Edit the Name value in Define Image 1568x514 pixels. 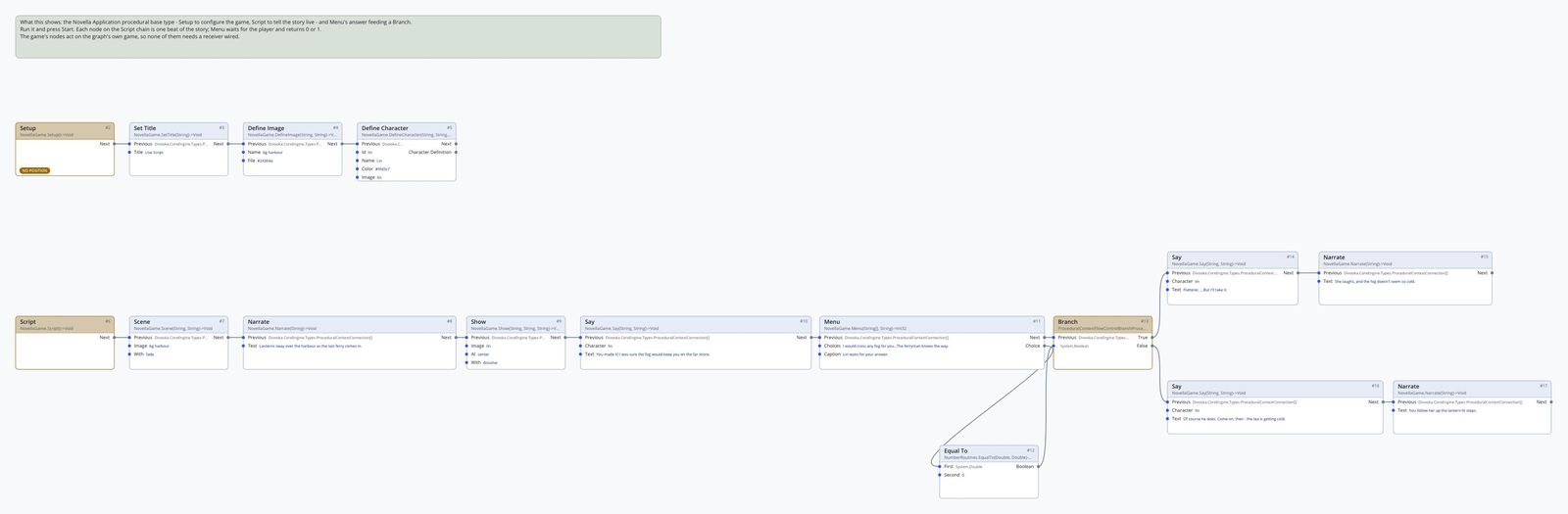point(273,153)
